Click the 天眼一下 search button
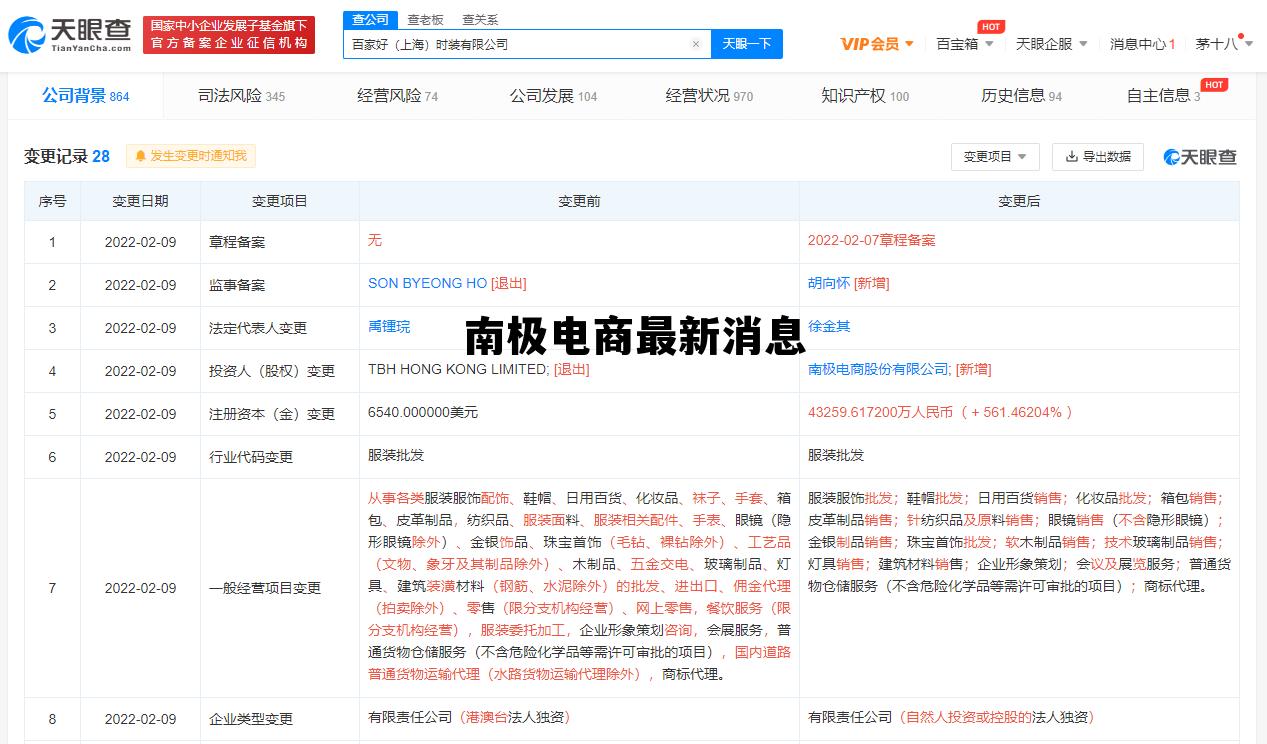 pyautogui.click(x=746, y=44)
